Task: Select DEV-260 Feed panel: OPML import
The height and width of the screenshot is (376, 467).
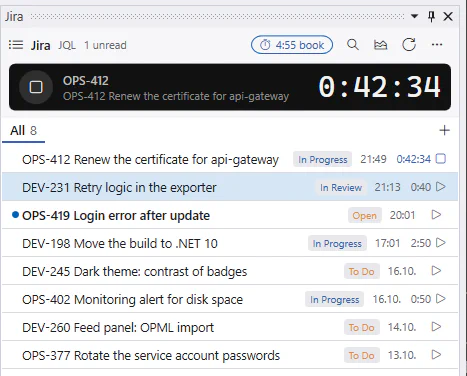Action: tap(230, 327)
